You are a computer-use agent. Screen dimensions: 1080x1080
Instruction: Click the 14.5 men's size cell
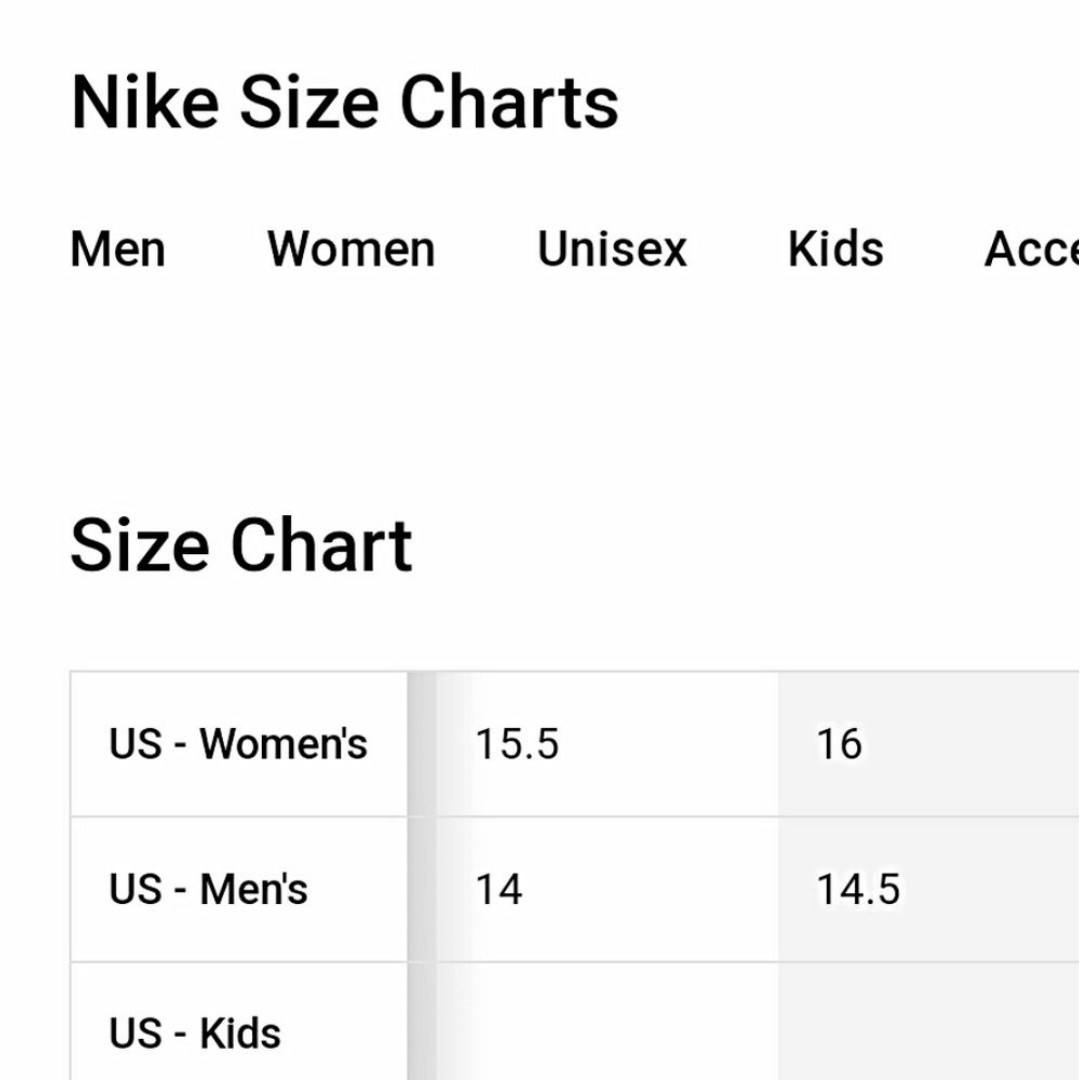coord(929,889)
